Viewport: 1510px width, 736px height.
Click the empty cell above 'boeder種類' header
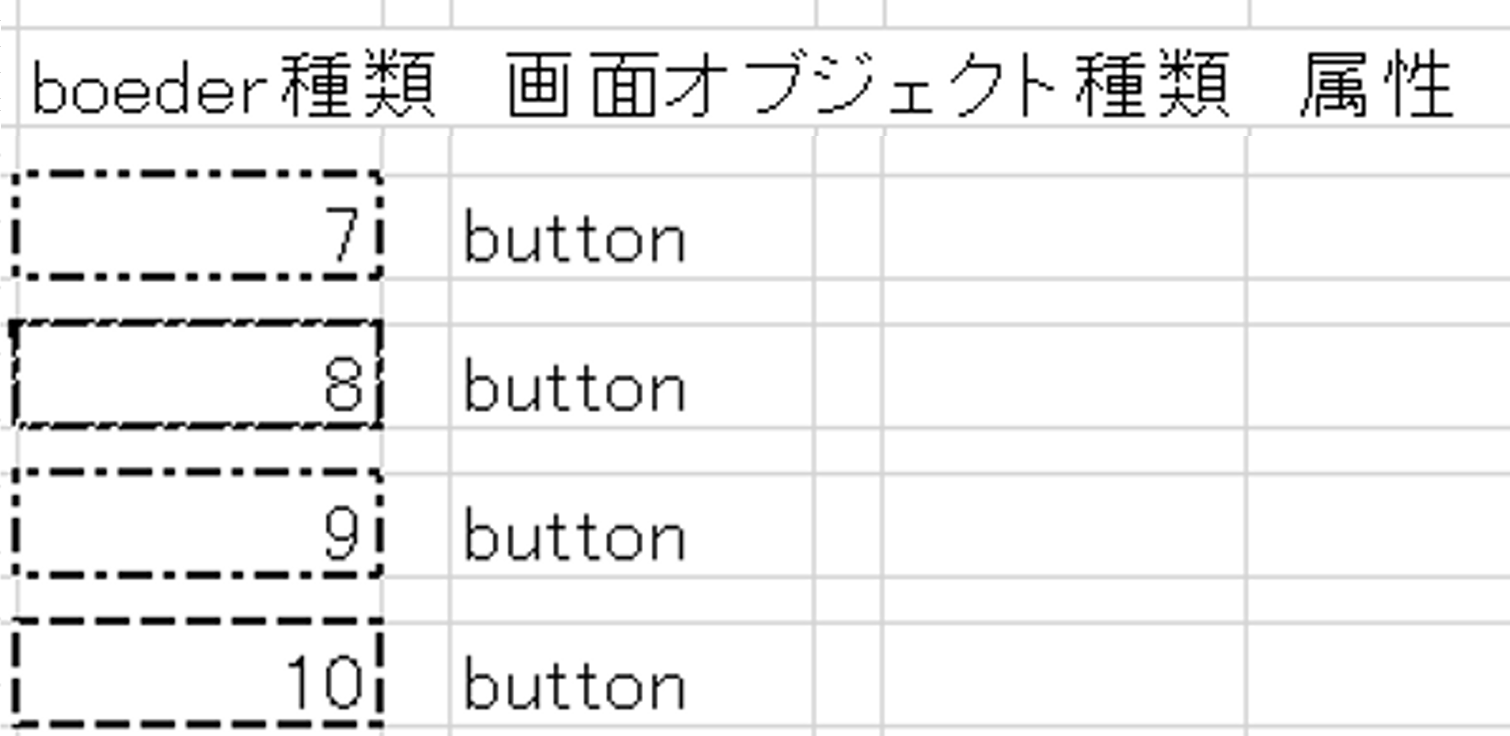(198, 13)
